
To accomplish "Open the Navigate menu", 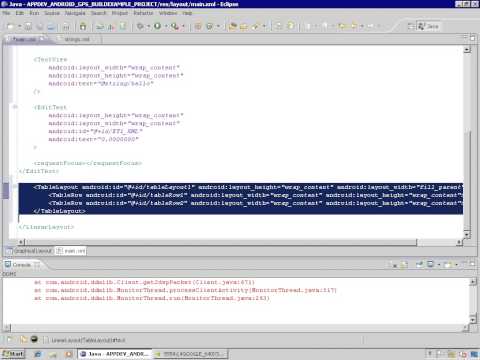I will (x=75, y=13).
